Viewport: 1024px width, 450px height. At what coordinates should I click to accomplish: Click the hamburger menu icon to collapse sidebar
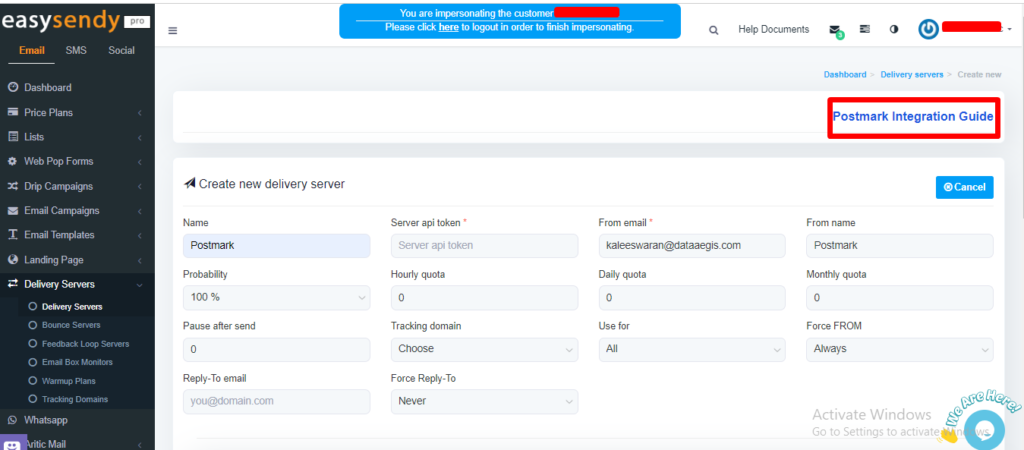click(x=173, y=30)
